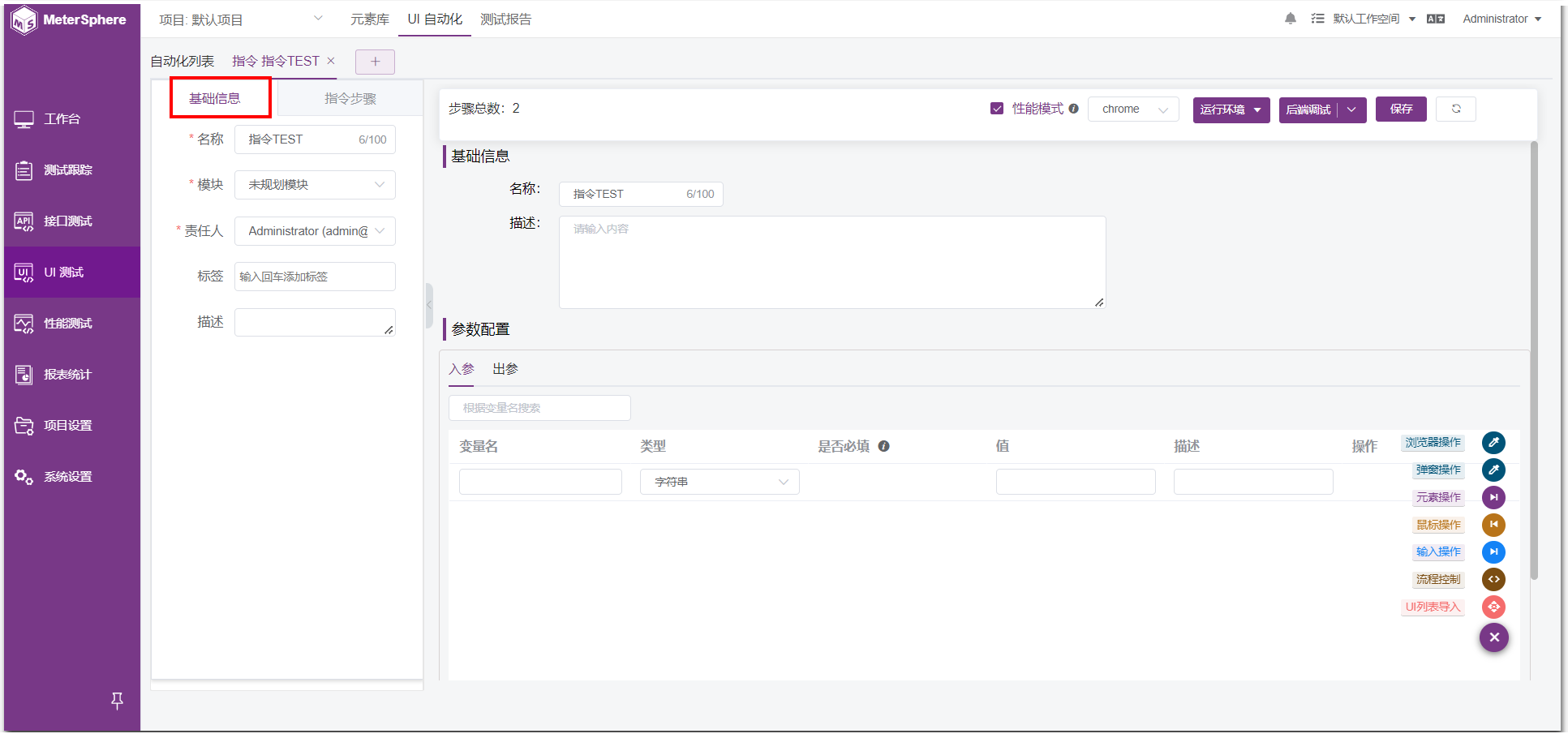Viewport: 1568px width, 738px height.
Task: Open 流程控制 via the brown code icon
Action: click(1493, 579)
